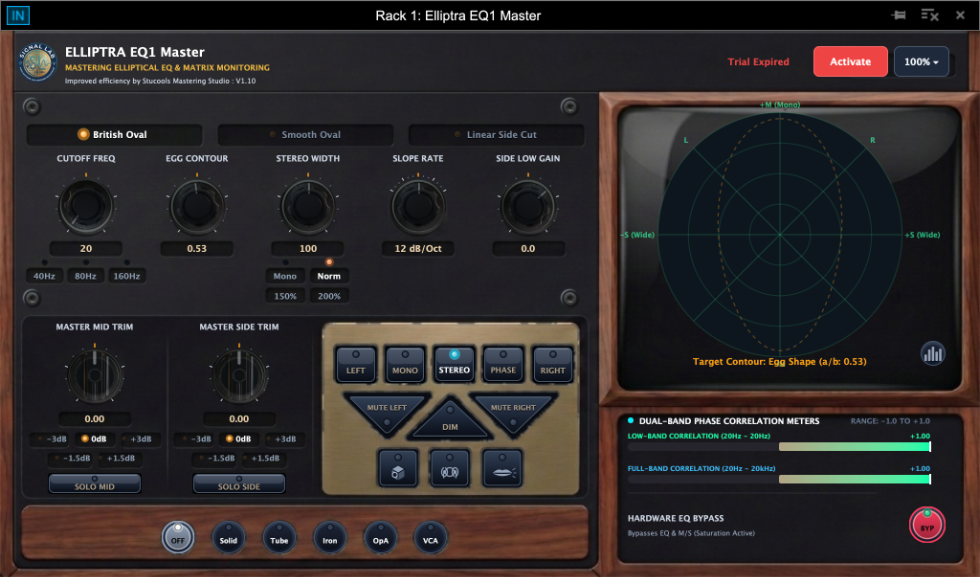
Task: Set Side trim to -1.5dB
Action: tap(216, 458)
